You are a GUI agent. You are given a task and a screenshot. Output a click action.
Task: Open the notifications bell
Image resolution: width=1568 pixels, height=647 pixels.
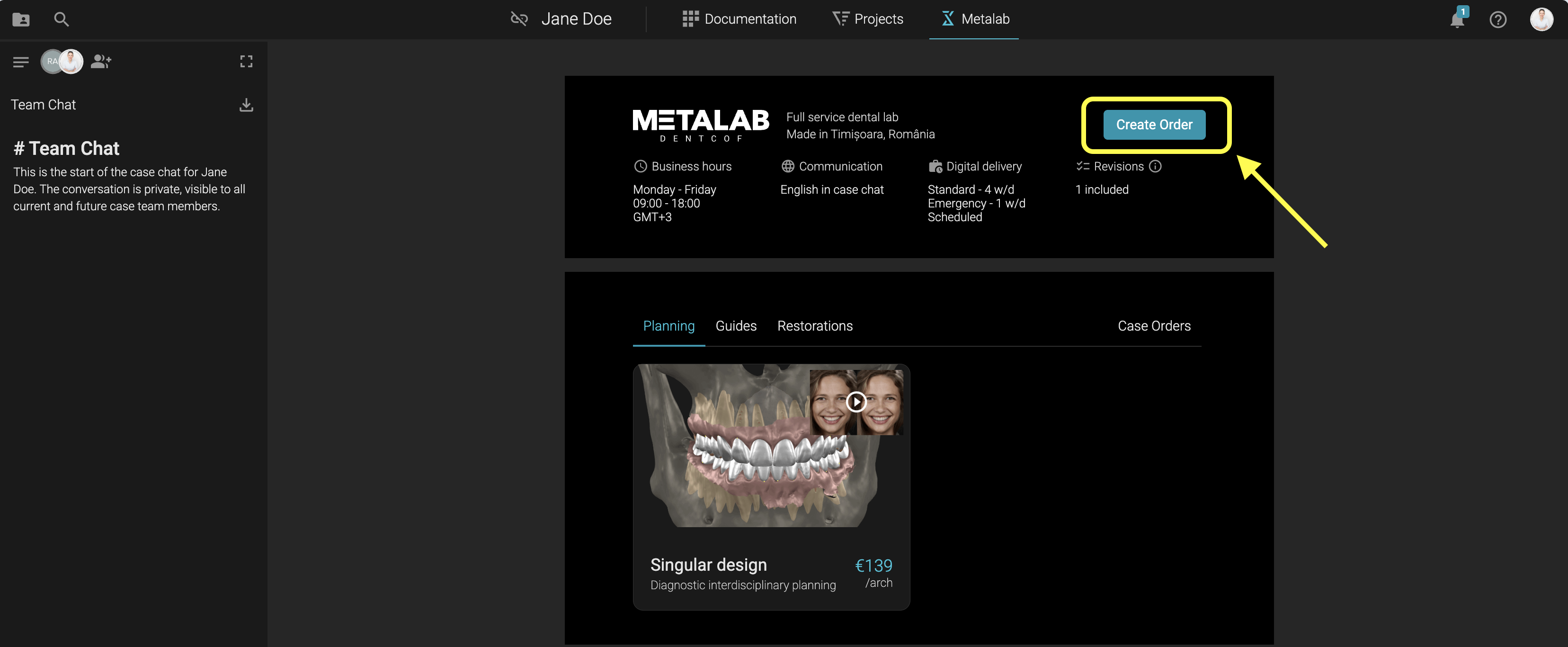pos(1457,20)
